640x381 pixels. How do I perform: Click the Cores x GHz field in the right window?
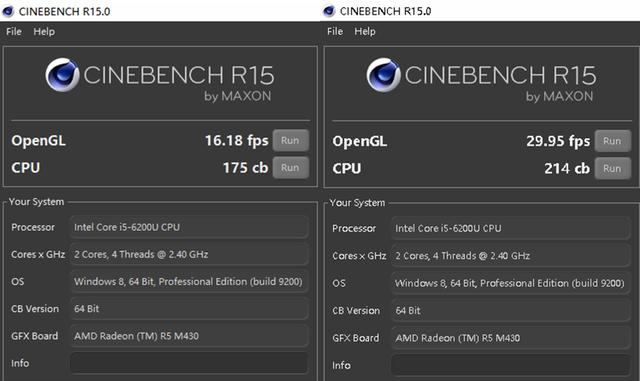click(511, 256)
